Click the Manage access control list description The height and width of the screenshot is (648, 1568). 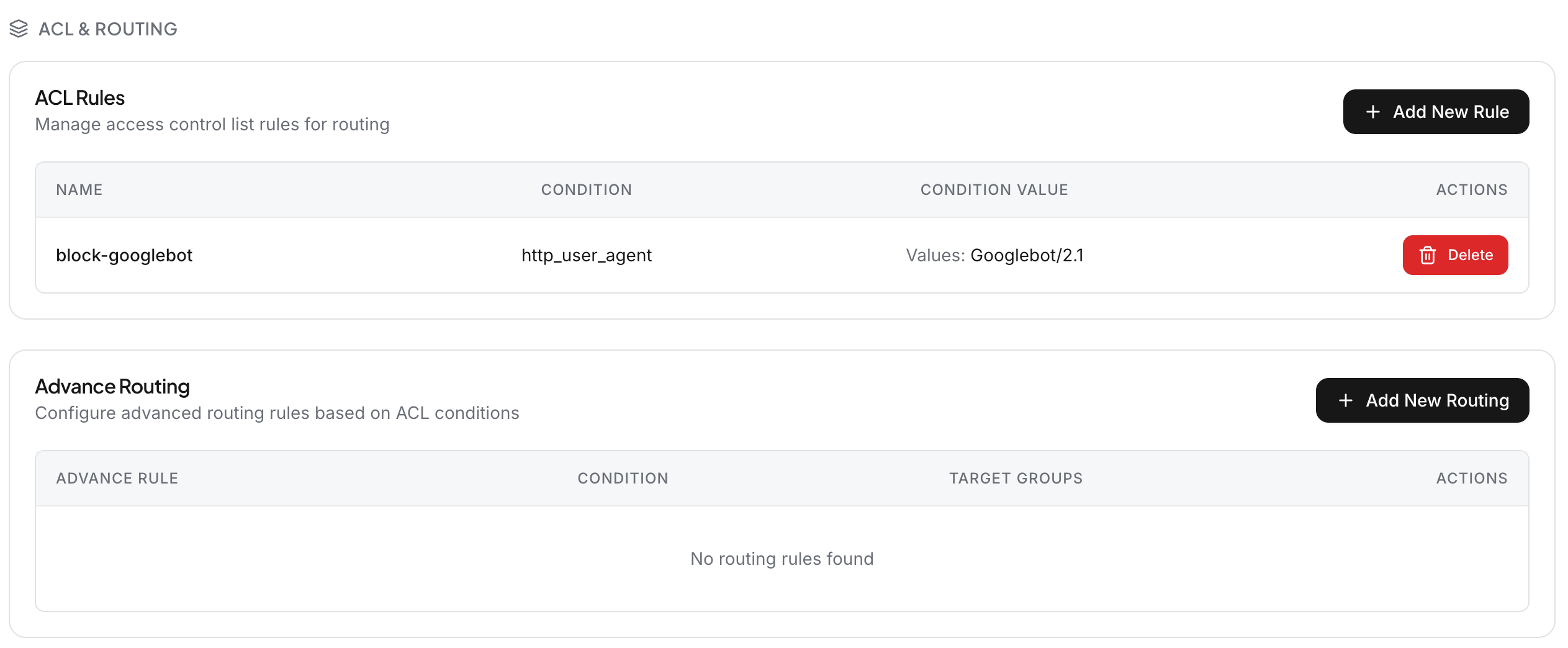(x=212, y=124)
